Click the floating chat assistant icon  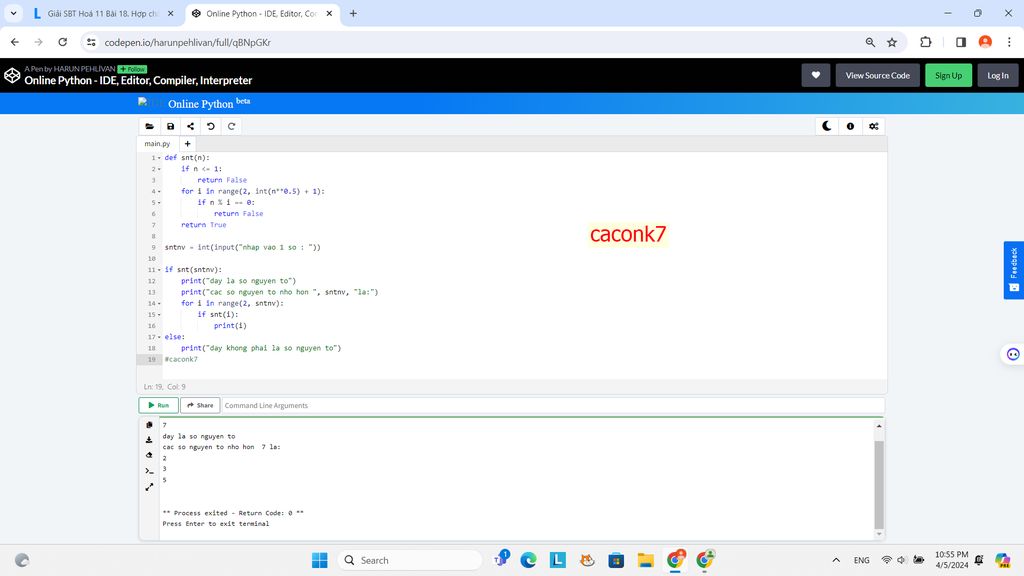(1013, 354)
